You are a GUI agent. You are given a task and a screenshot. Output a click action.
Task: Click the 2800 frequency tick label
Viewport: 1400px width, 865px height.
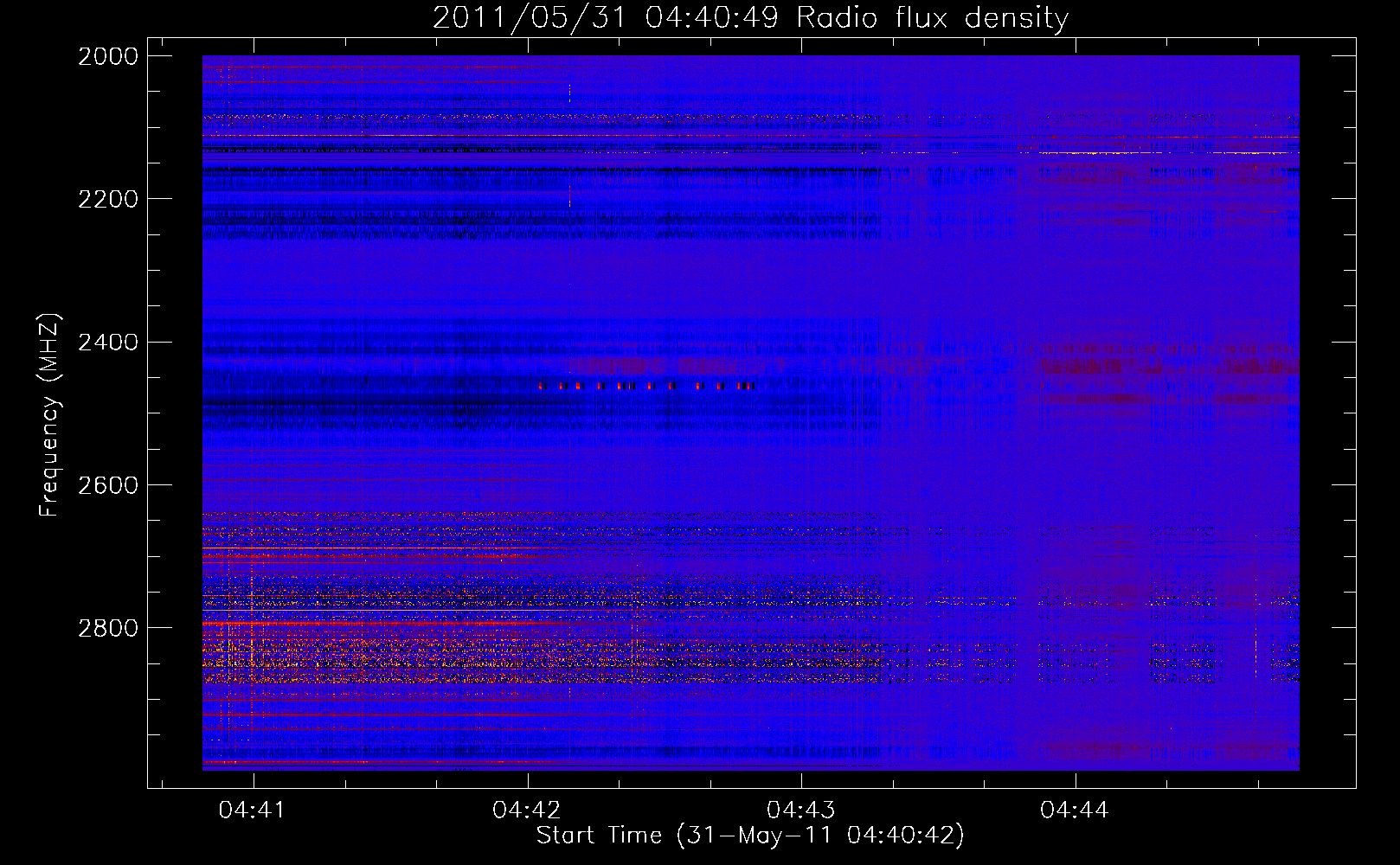pos(108,628)
